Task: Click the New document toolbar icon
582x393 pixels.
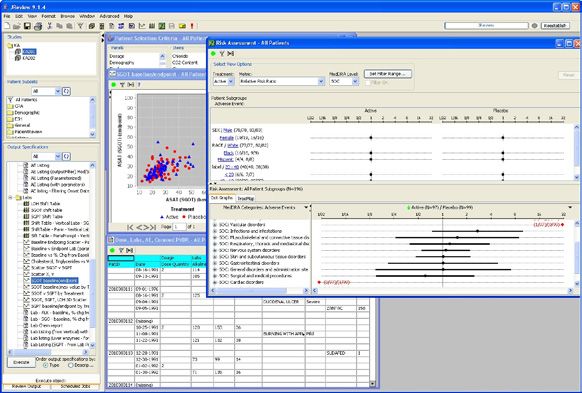Action: [x=7, y=26]
